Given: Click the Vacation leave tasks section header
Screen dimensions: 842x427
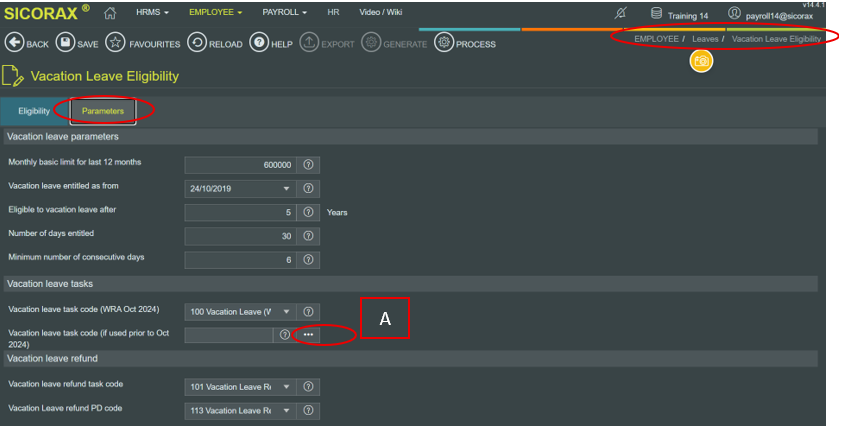Looking at the screenshot, I should click(x=411, y=284).
